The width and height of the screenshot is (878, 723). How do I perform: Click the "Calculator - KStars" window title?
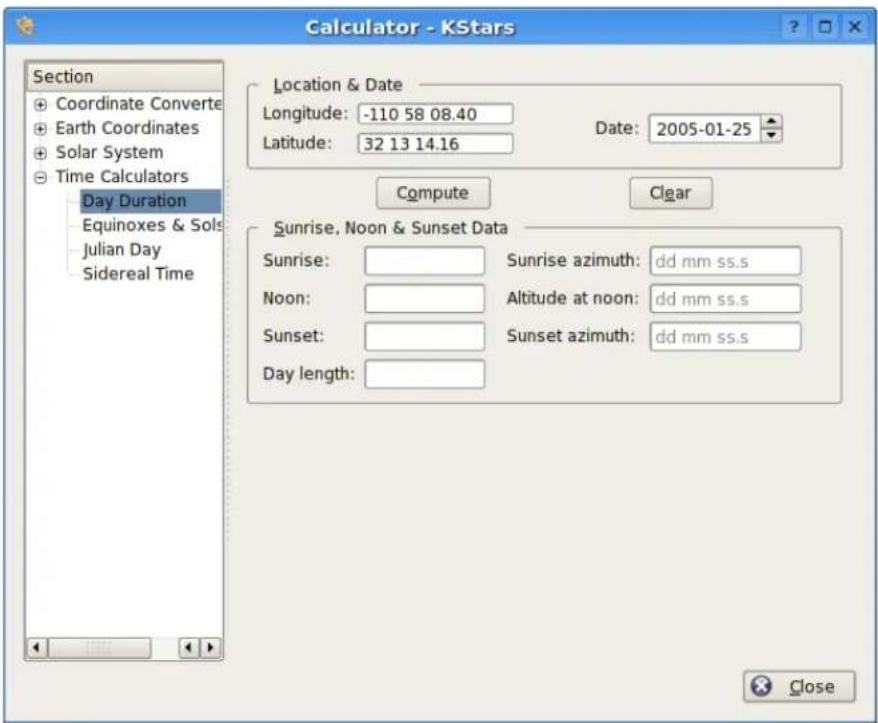click(x=410, y=27)
